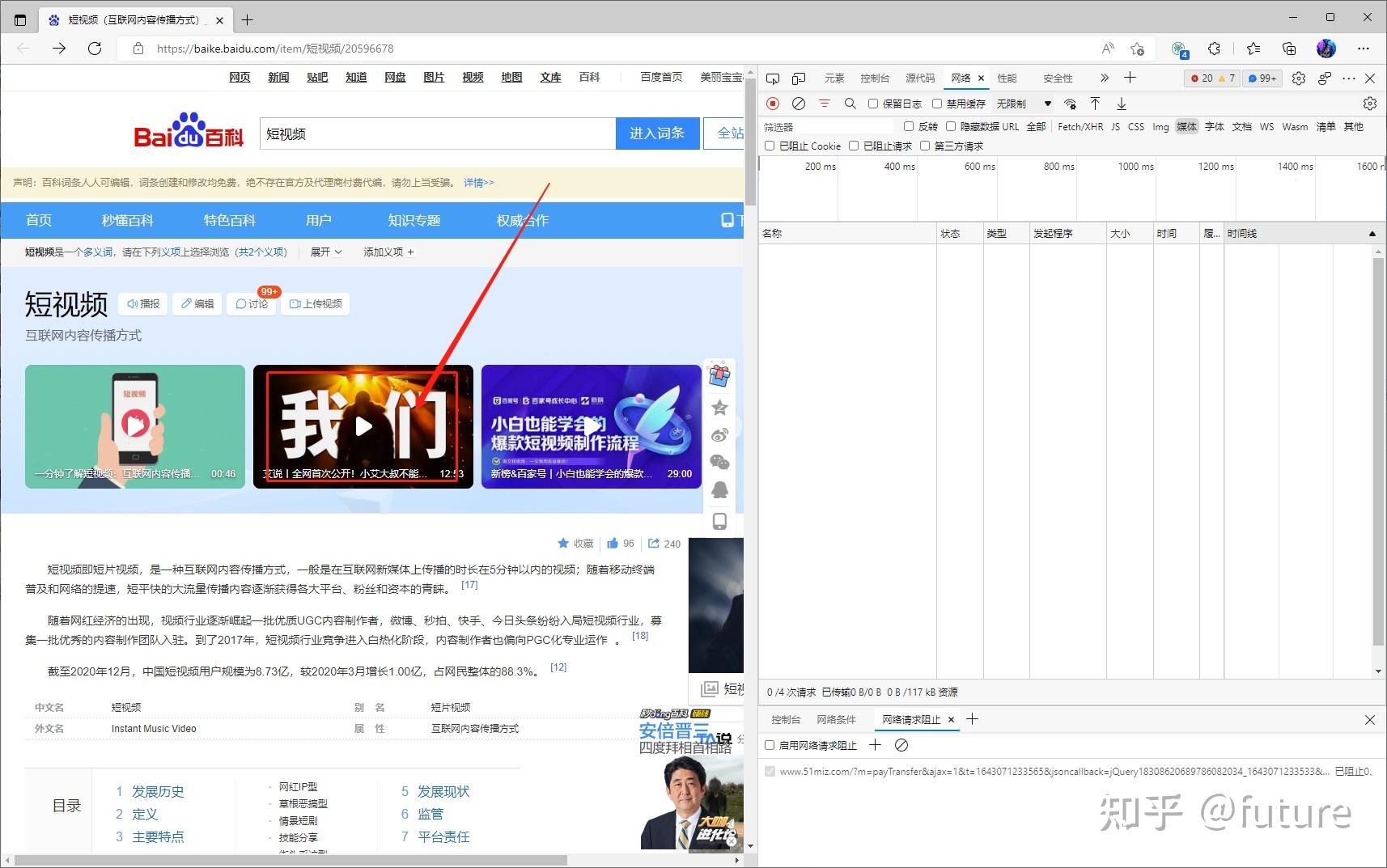Click the sidebar gift box icon
The width and height of the screenshot is (1387, 868).
(719, 375)
